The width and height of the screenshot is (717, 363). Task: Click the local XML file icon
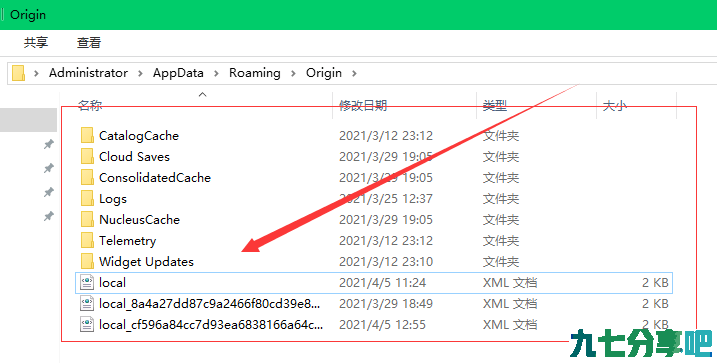pos(87,283)
